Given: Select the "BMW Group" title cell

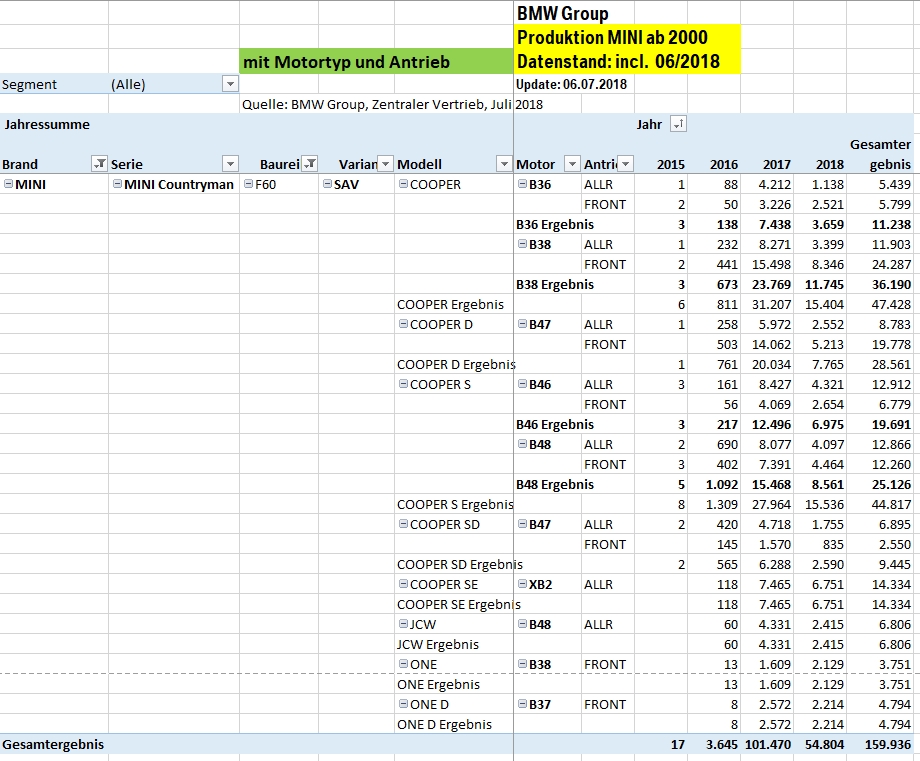Looking at the screenshot, I should (562, 13).
